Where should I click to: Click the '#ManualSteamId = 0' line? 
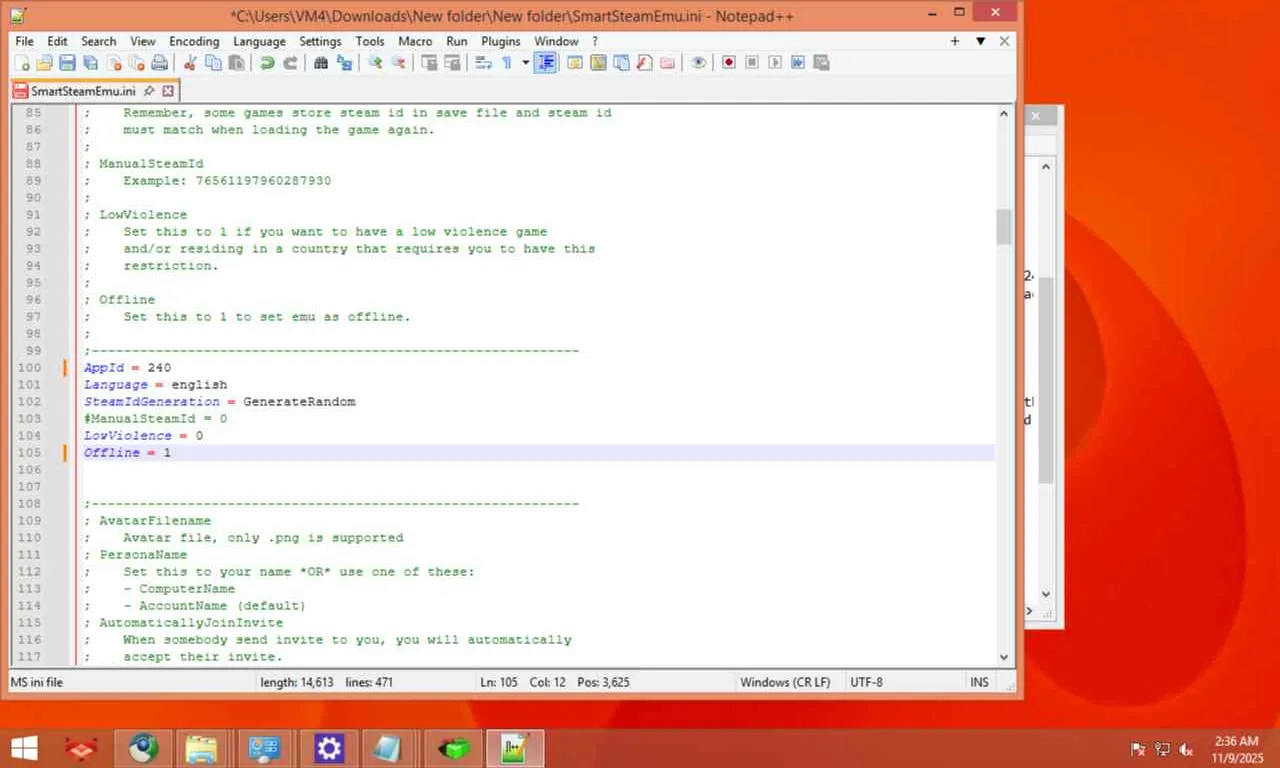point(155,419)
